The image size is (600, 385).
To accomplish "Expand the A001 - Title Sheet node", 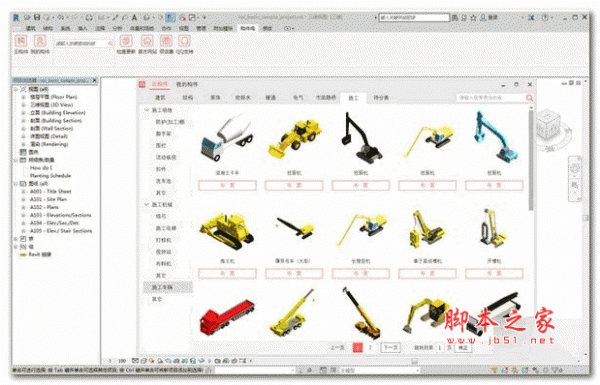I will click(x=23, y=191).
